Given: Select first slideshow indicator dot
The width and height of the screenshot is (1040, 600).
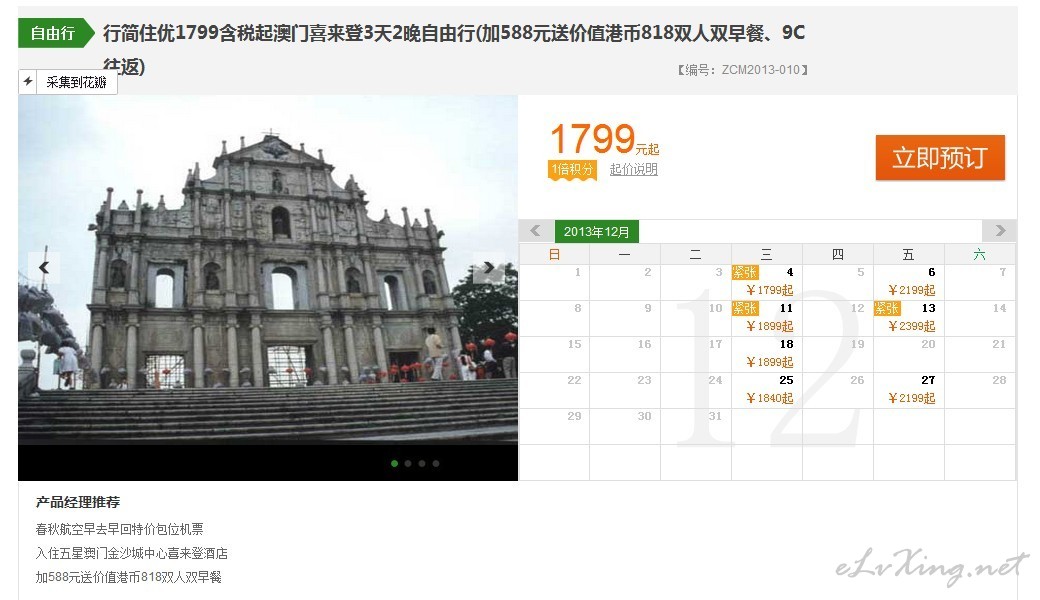Looking at the screenshot, I should click(x=395, y=463).
